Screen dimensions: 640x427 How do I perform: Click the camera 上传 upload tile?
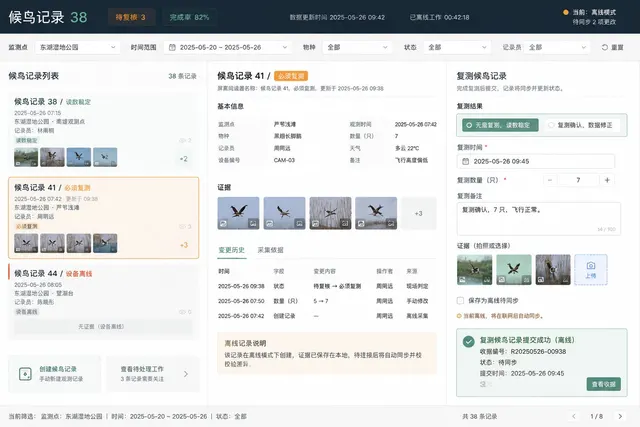[x=591, y=269]
